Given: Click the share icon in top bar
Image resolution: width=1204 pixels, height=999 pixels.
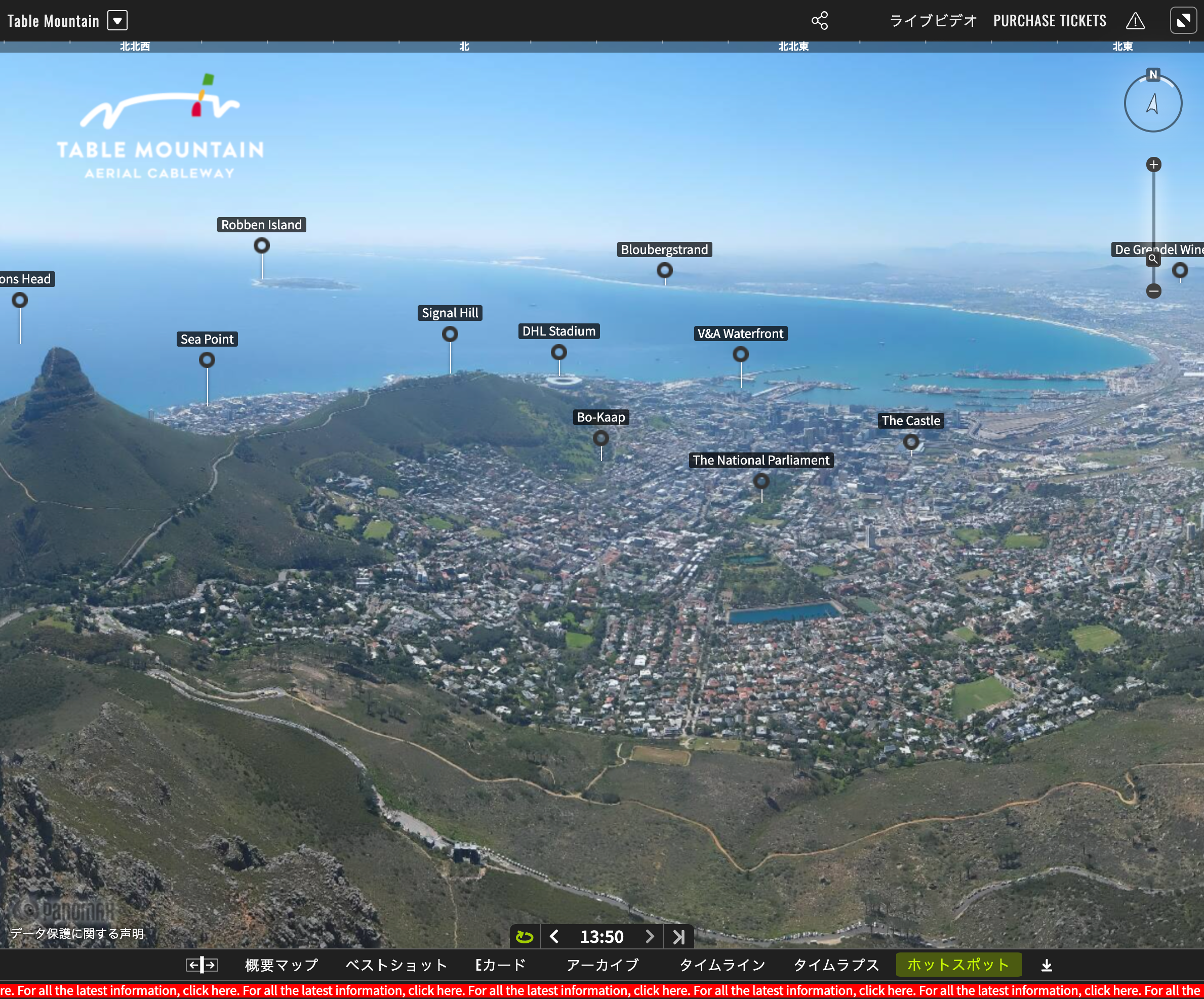Looking at the screenshot, I should tap(819, 21).
